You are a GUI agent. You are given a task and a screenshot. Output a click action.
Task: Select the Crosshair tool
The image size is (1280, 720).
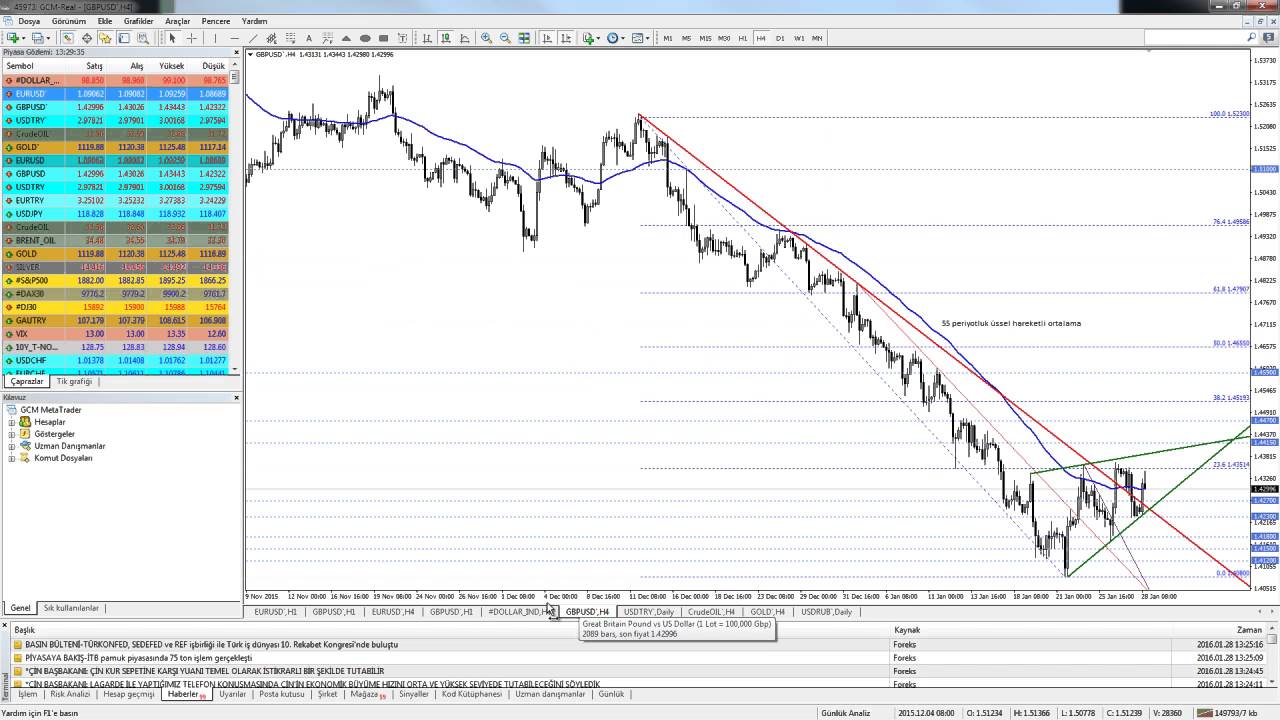pos(191,38)
